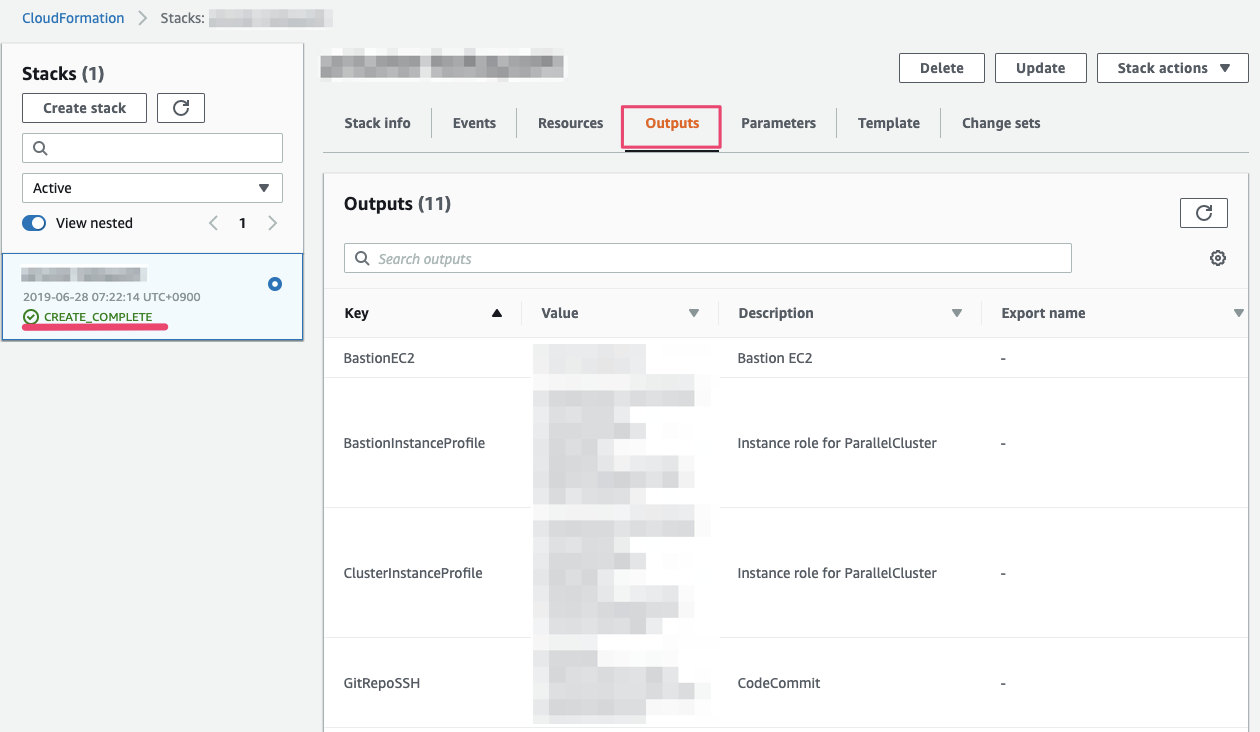This screenshot has height=732, width=1260.
Task: Click the CodeCommit description cell
Action: 779,683
